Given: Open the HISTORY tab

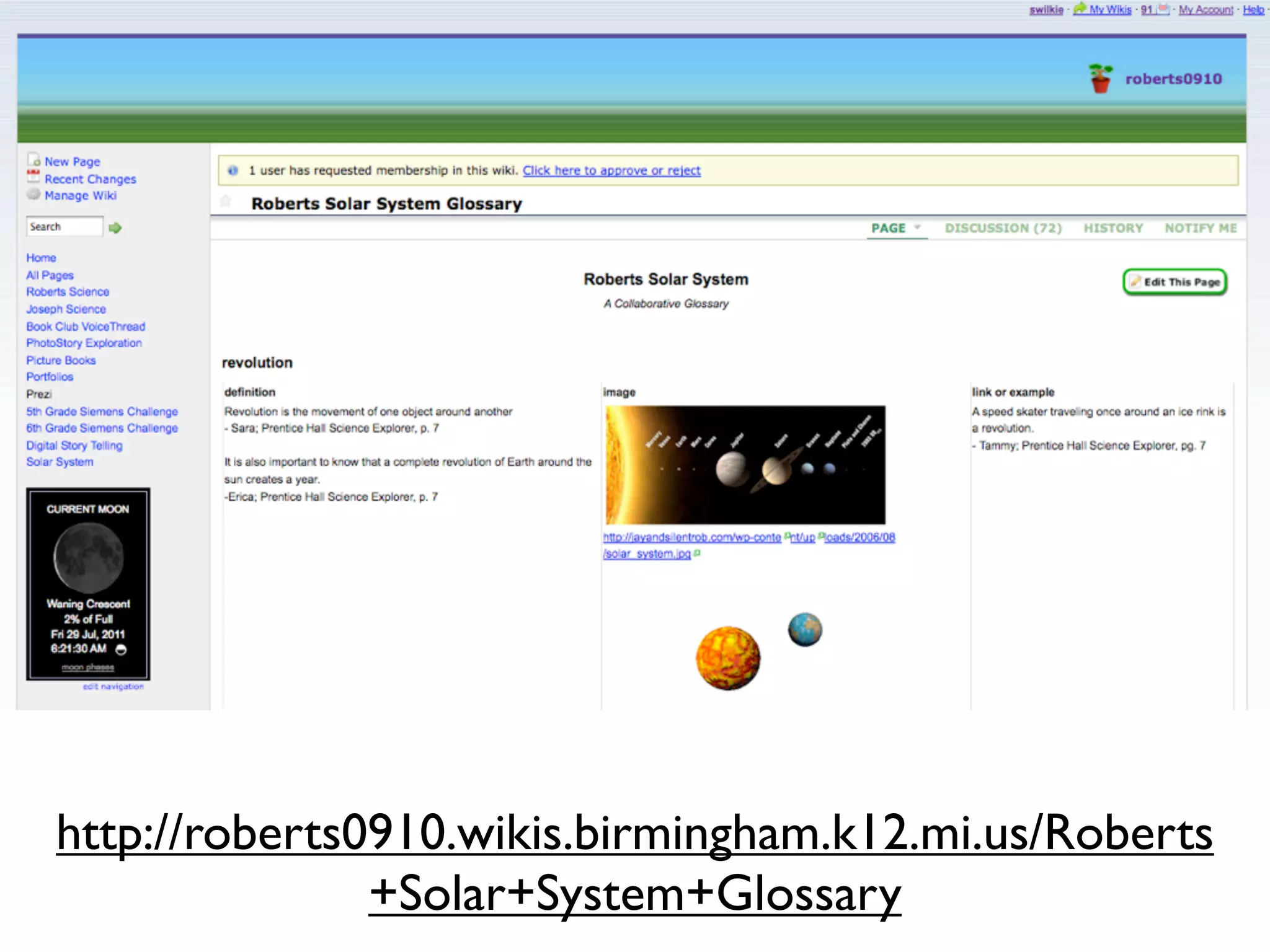Looking at the screenshot, I should pyautogui.click(x=1113, y=228).
